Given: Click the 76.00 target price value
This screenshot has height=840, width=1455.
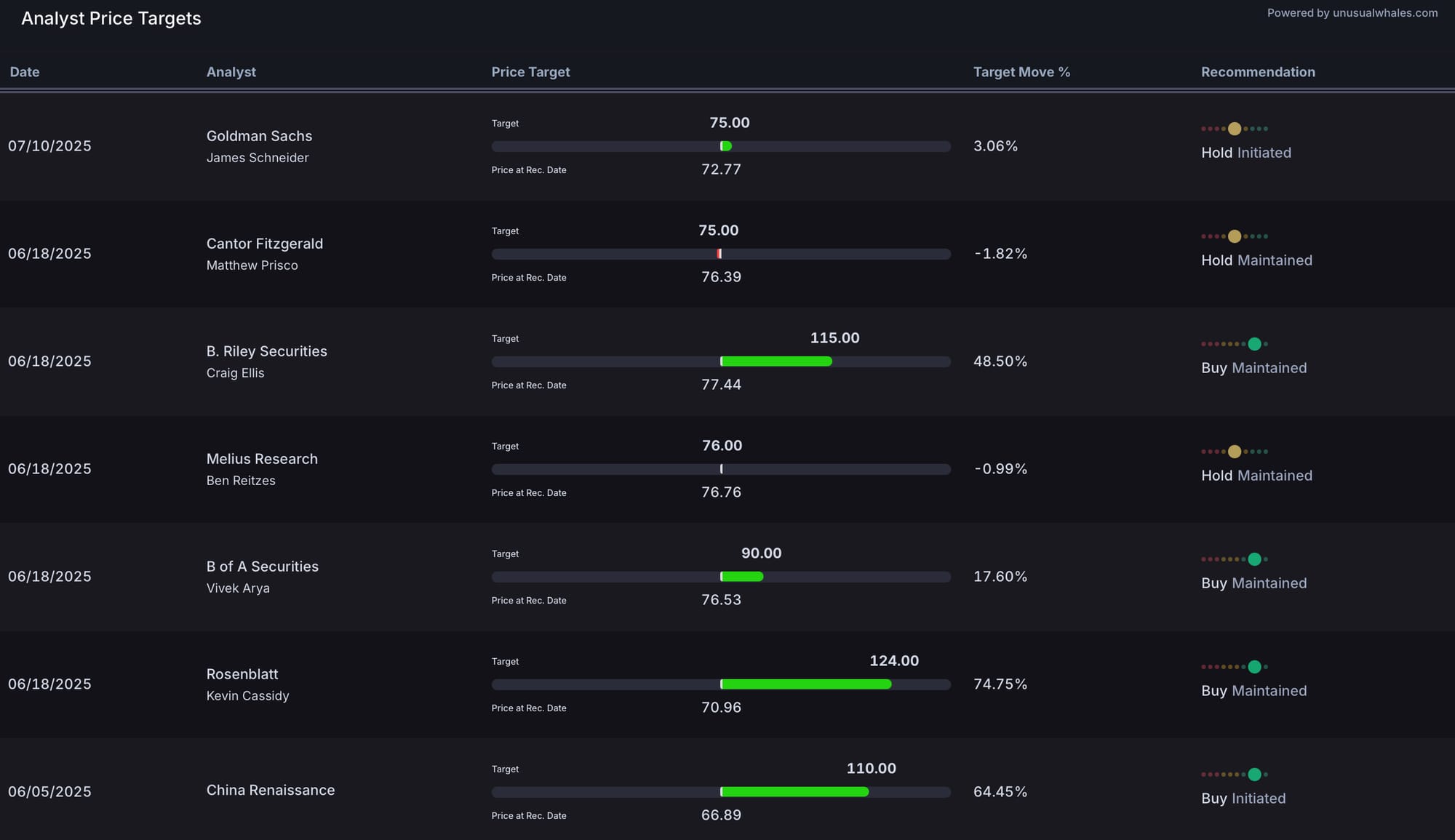Looking at the screenshot, I should coord(722,446).
